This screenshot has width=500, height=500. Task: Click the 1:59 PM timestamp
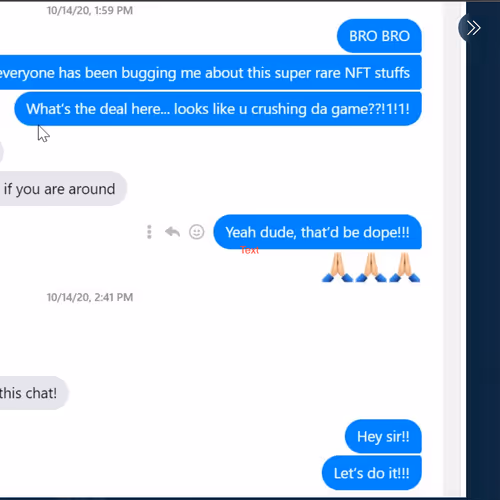(90, 11)
